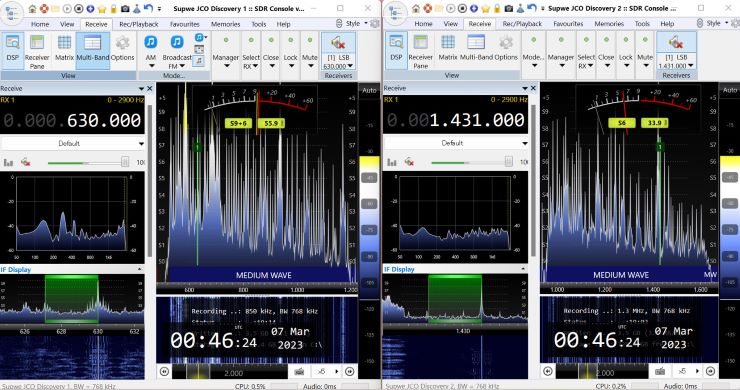740x390 pixels.
Task: Open the Default profile combo box in Discovery 2
Action: (456, 143)
